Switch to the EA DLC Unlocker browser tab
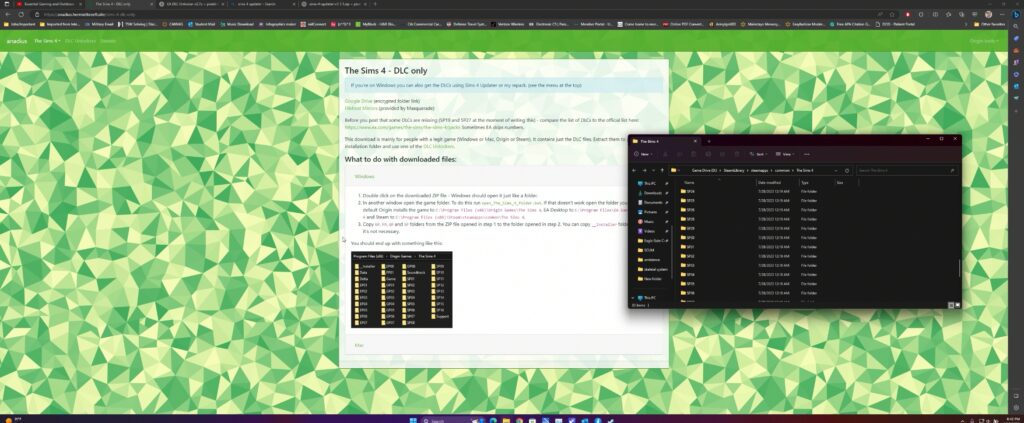1024x423 pixels. [x=189, y=4]
